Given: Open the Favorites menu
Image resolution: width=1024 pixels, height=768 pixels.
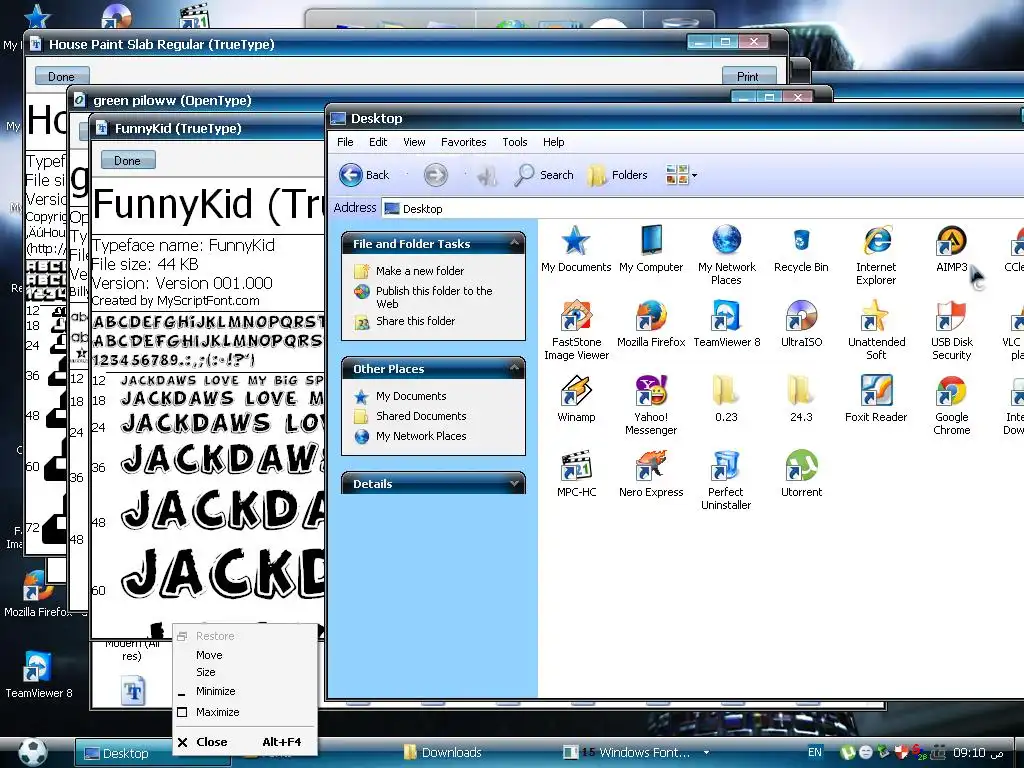Looking at the screenshot, I should click(x=464, y=142).
